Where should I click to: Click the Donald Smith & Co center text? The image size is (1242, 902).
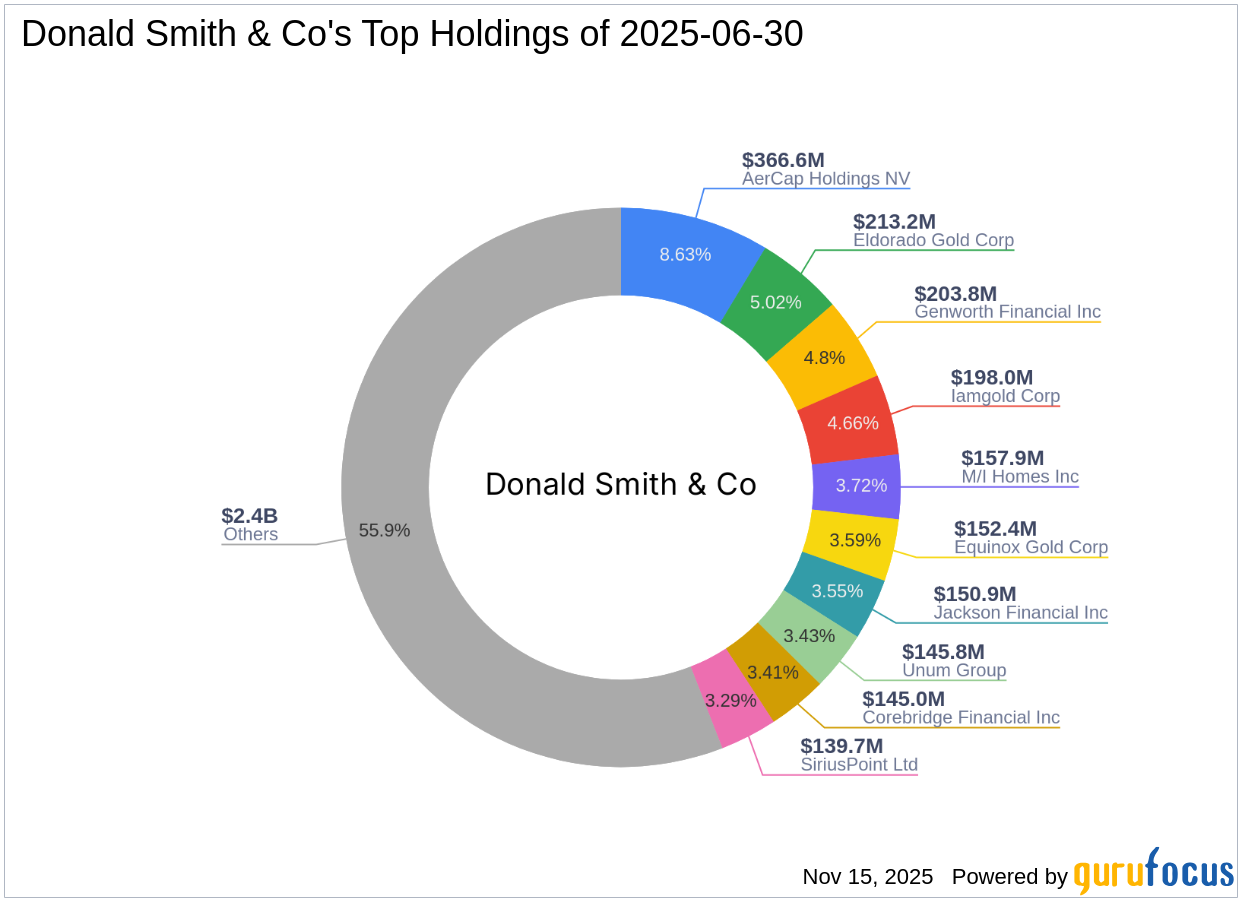coord(621,484)
